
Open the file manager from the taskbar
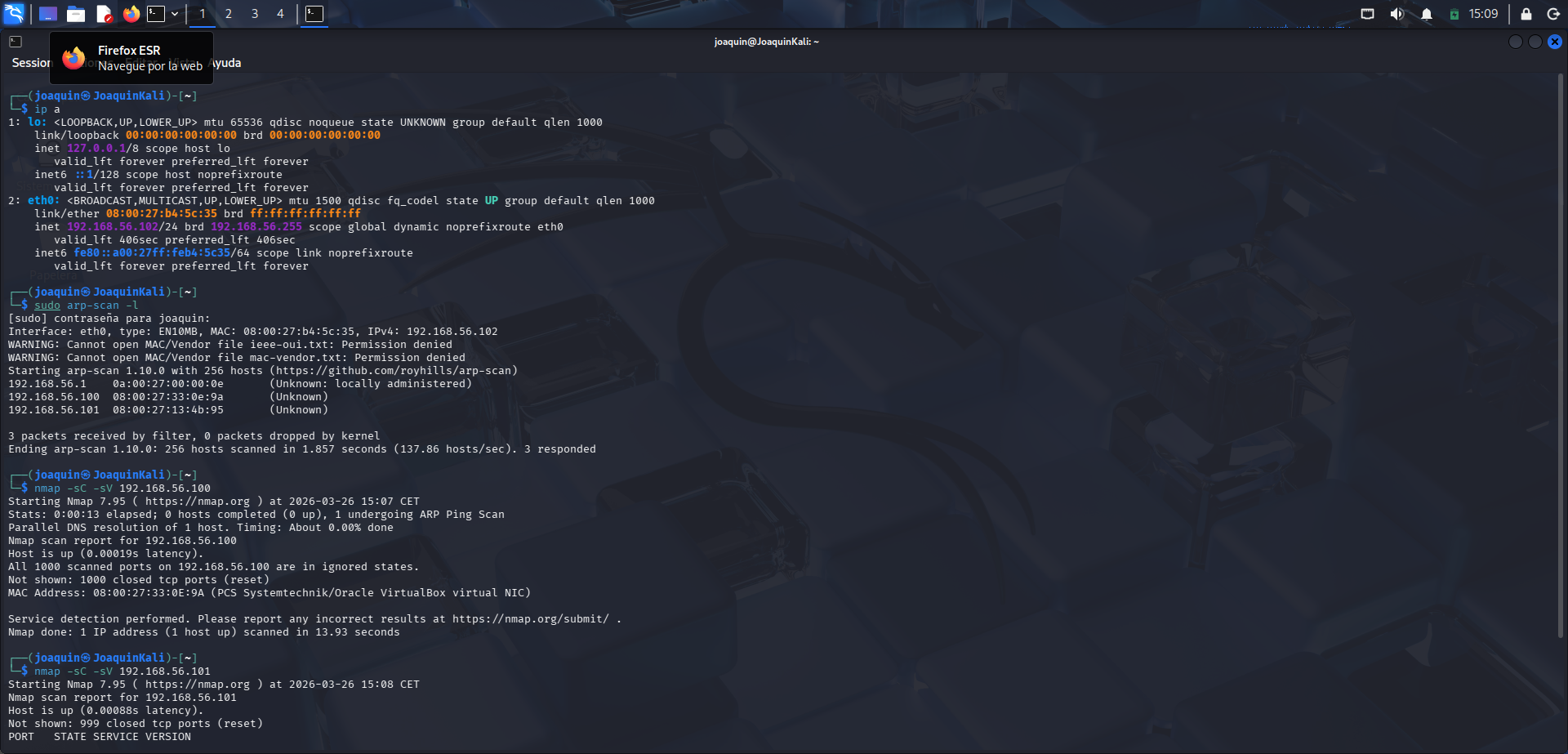click(77, 13)
